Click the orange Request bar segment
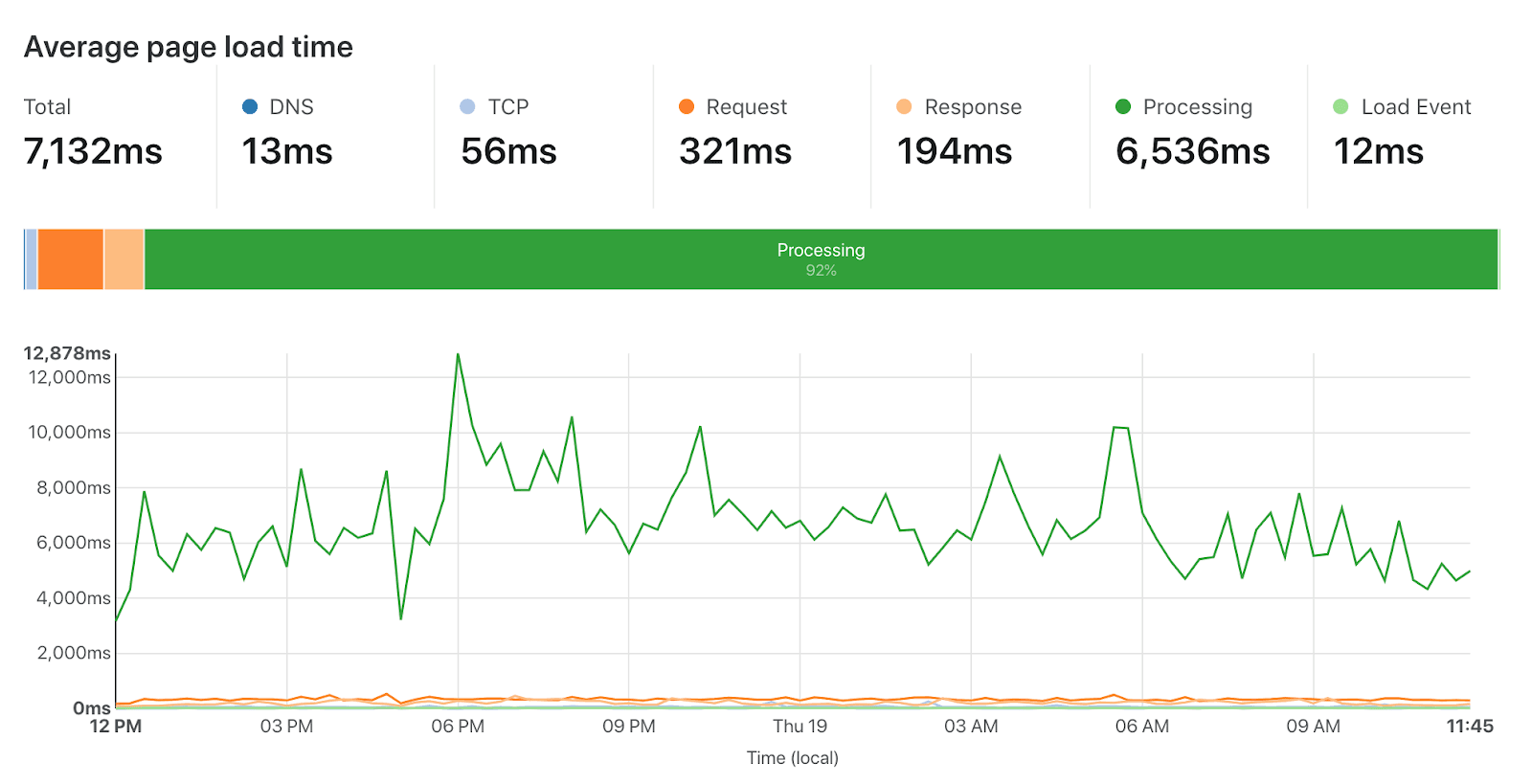The image size is (1532, 784). pyautogui.click(x=70, y=259)
